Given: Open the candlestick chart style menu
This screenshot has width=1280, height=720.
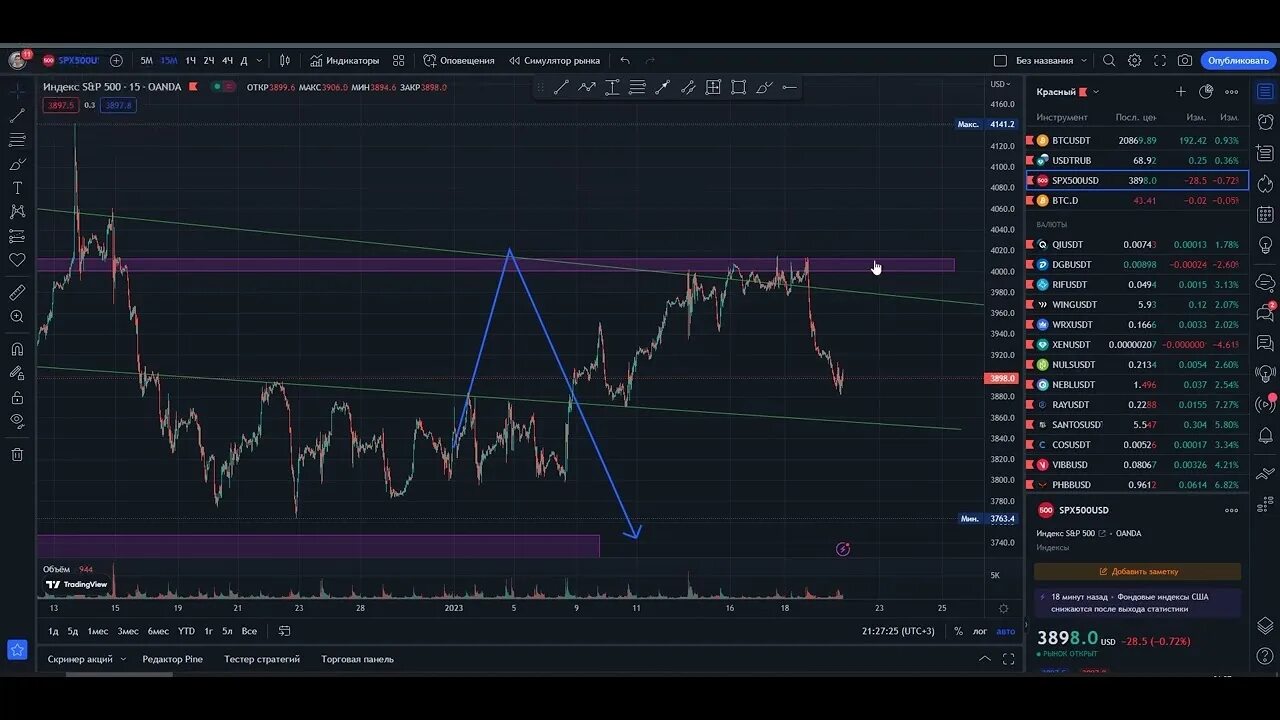Looking at the screenshot, I should [x=285, y=60].
